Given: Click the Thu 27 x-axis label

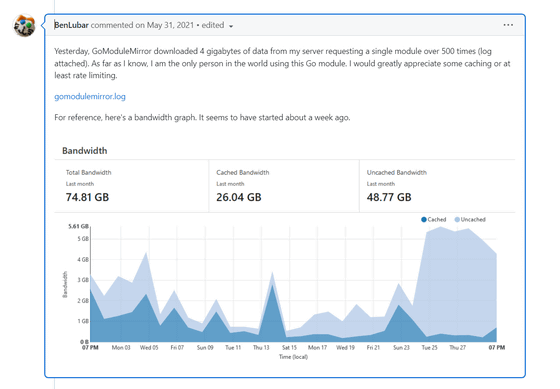Looking at the screenshot, I should pos(458,348).
